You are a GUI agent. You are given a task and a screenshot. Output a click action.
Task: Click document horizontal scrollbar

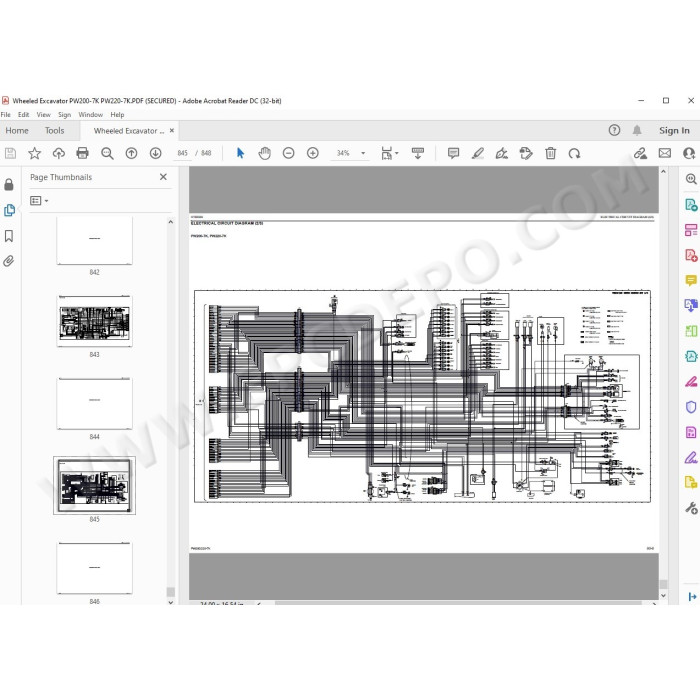[x=458, y=603]
